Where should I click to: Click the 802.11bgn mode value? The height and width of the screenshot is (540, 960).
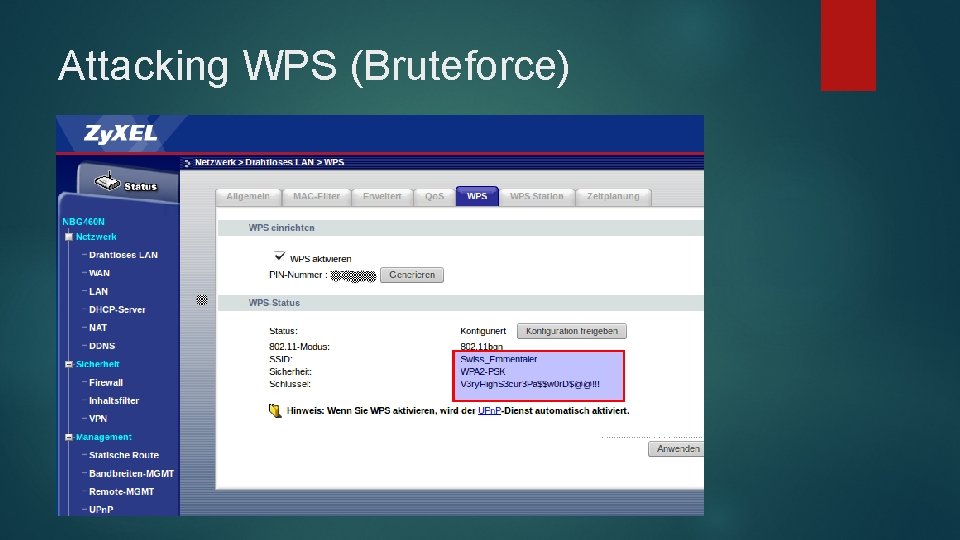click(x=481, y=347)
